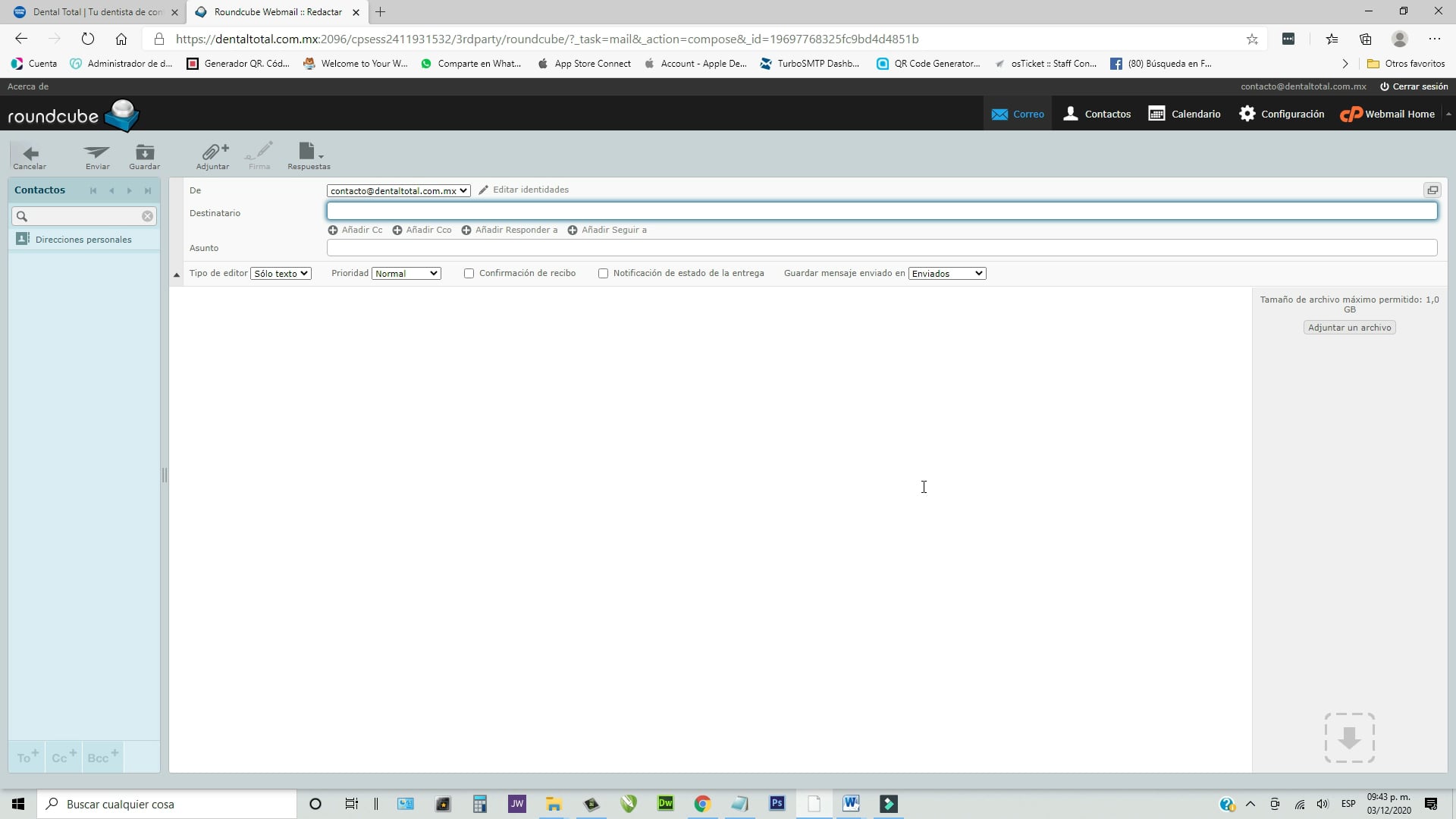Open the Prioridad dropdown
This screenshot has width=1456, height=819.
click(x=406, y=273)
